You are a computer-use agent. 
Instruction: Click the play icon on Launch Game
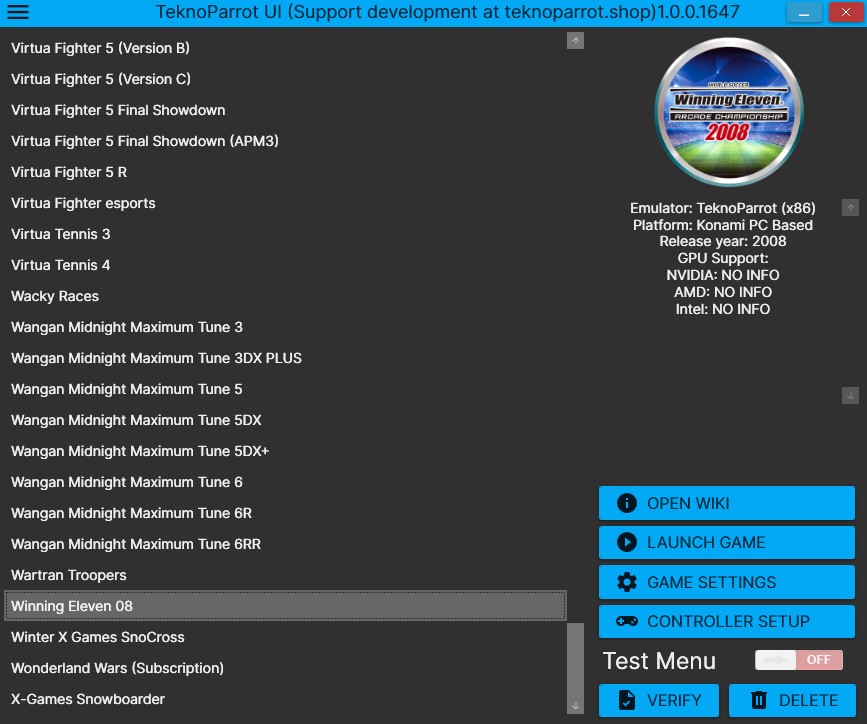click(x=626, y=543)
